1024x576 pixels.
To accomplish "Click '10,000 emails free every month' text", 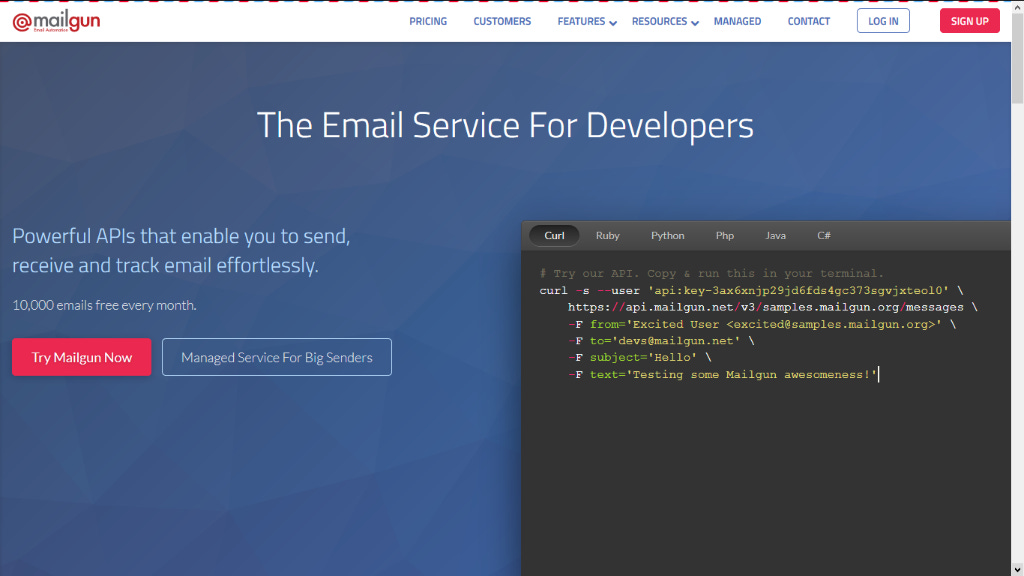I will pos(104,305).
